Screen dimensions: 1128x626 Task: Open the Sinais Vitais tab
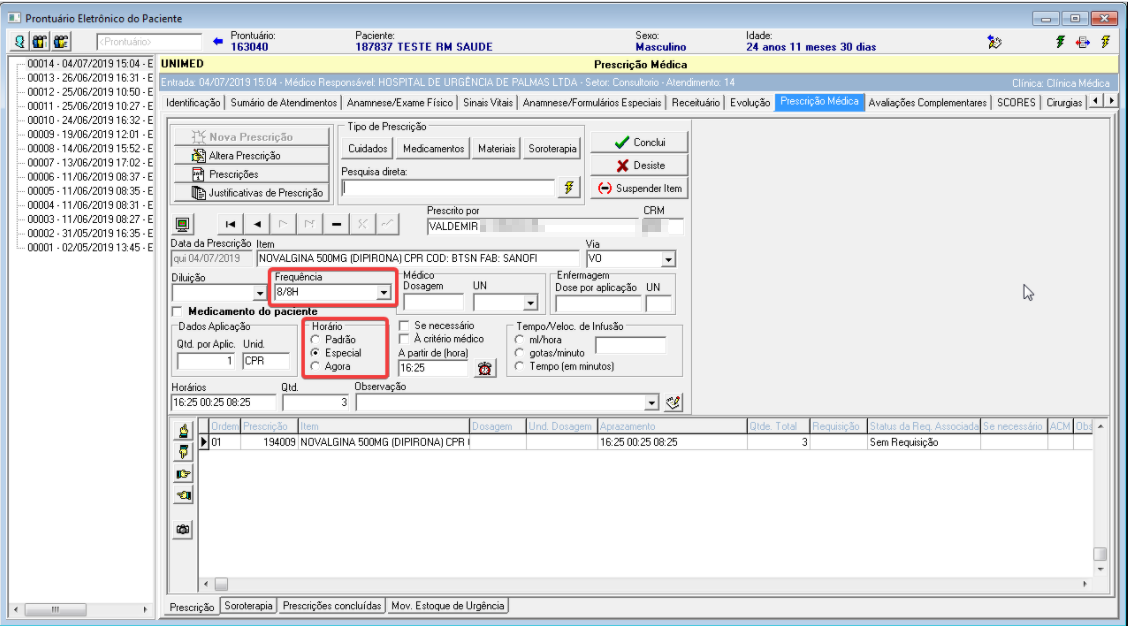click(488, 103)
